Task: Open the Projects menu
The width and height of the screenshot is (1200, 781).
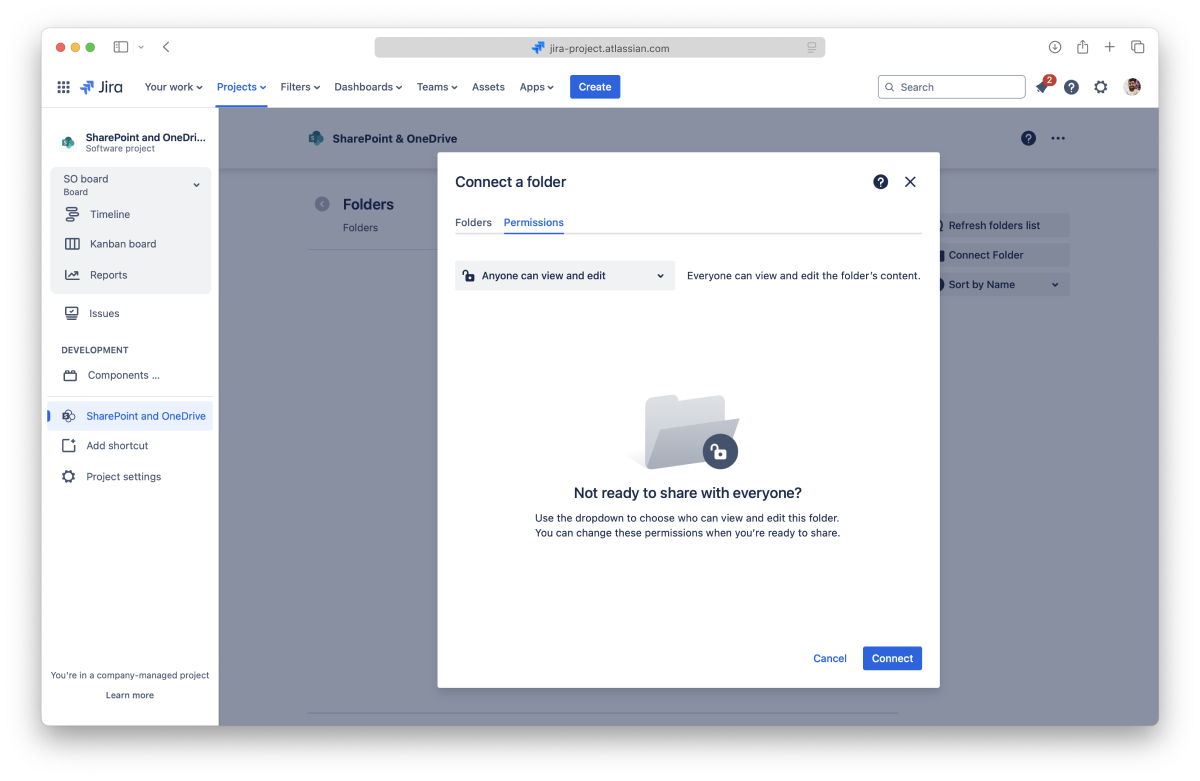Action: [241, 87]
